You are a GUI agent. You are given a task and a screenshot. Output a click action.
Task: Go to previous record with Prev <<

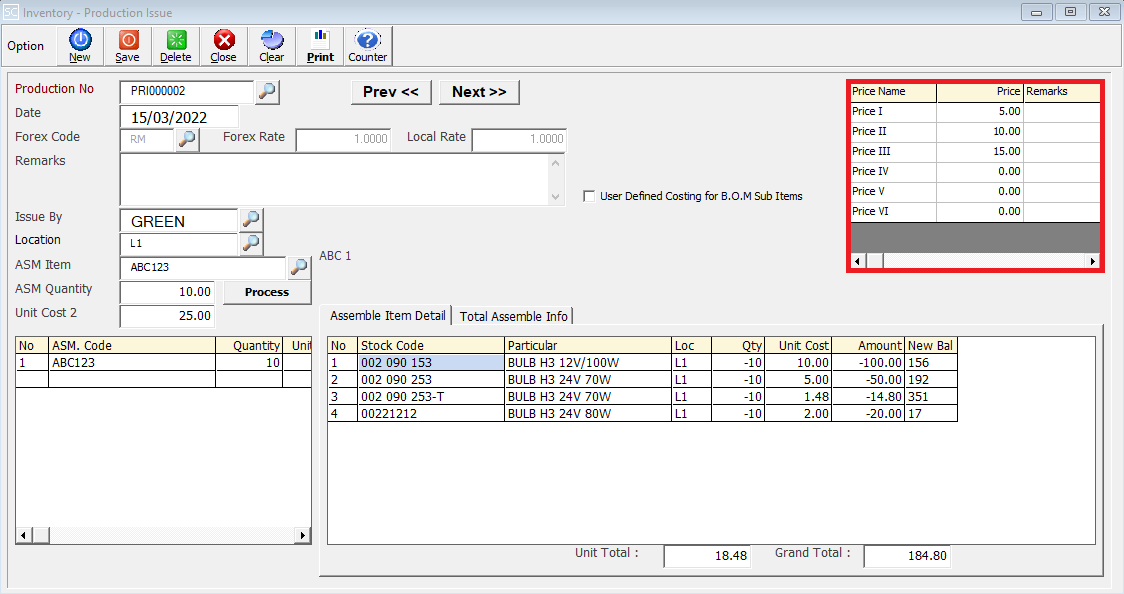click(x=391, y=92)
